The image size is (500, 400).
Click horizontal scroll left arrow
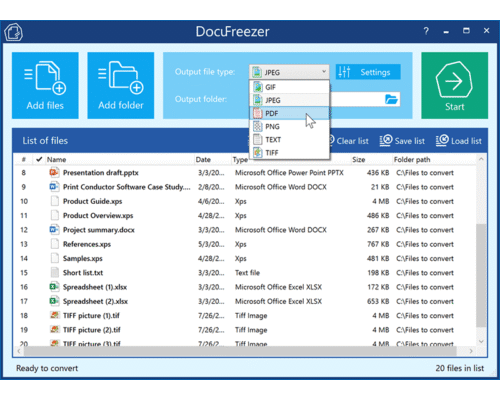tap(19, 351)
